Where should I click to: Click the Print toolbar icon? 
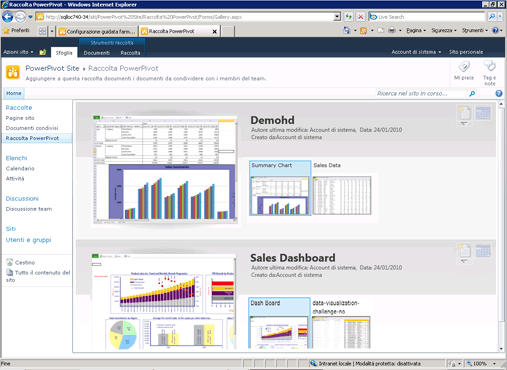point(392,31)
